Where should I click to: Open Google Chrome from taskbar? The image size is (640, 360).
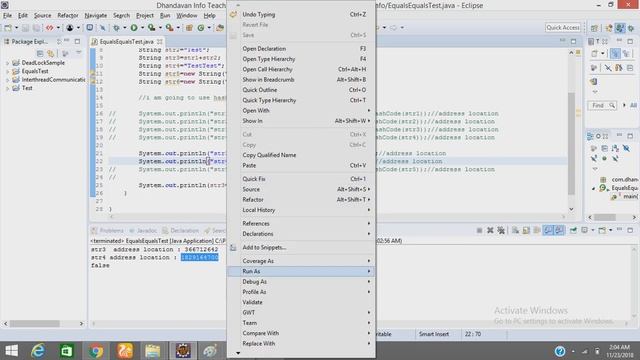96,351
